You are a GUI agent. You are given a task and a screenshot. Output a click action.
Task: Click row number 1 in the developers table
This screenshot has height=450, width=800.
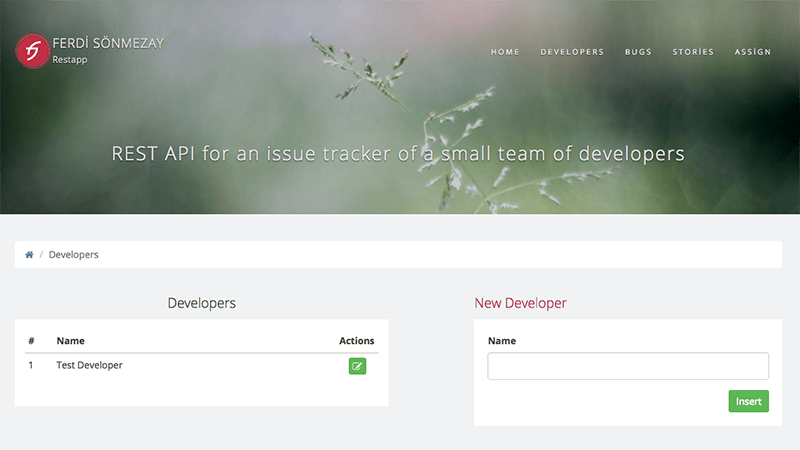pyautogui.click(x=31, y=365)
